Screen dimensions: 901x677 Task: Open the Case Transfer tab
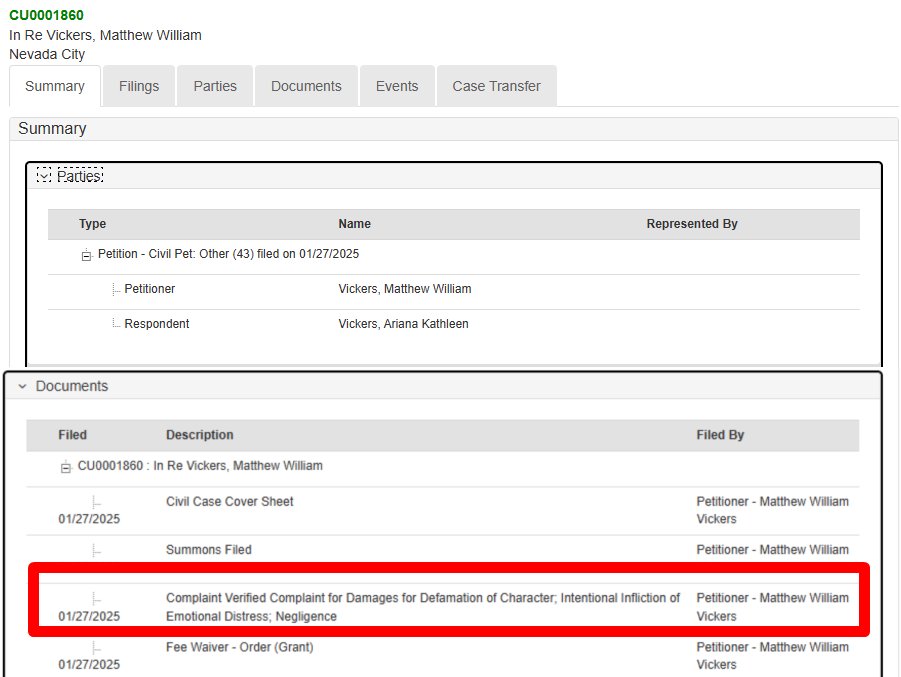pos(496,86)
